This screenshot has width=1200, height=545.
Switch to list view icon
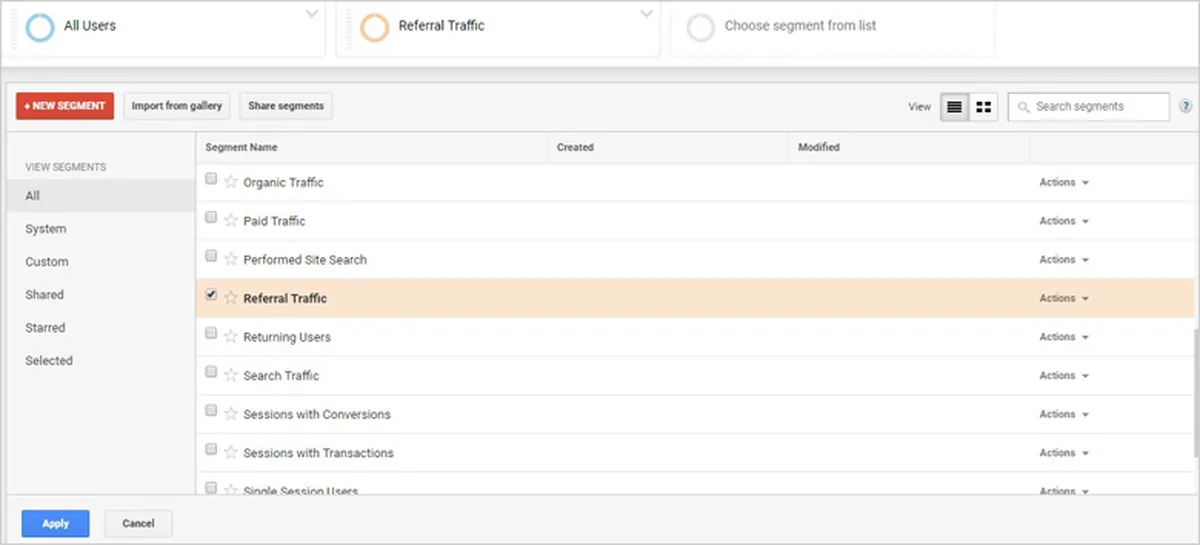955,107
